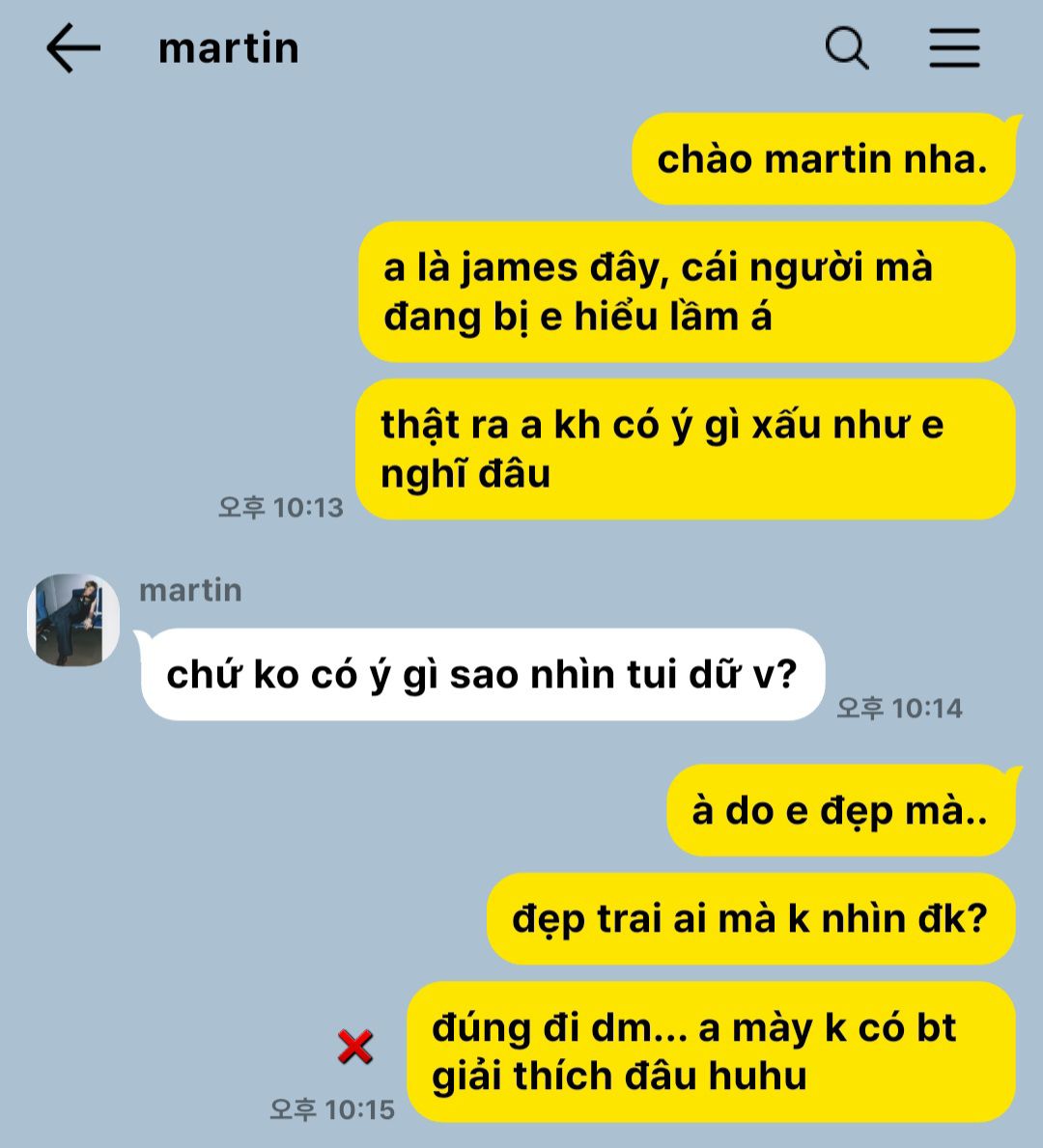1043x1148 pixels.
Task: Tap the 'đúng đi dm...' unsent message bubble
Action: [711, 1052]
